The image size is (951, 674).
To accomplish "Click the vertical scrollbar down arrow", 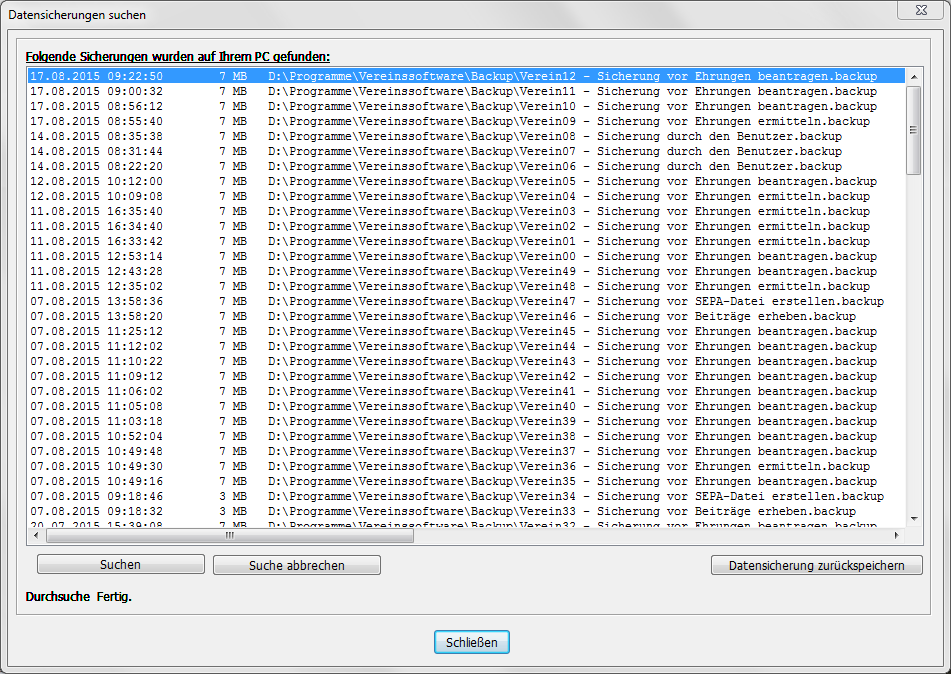I will (x=913, y=518).
